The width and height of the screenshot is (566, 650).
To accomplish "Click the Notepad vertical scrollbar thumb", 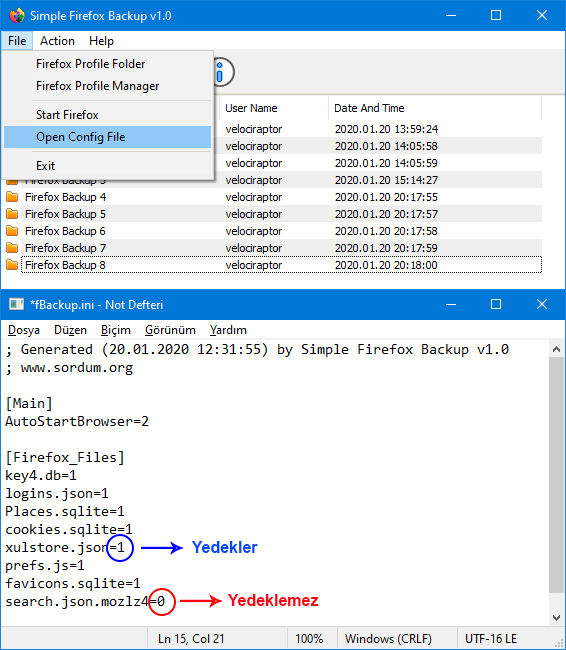I will 556,475.
